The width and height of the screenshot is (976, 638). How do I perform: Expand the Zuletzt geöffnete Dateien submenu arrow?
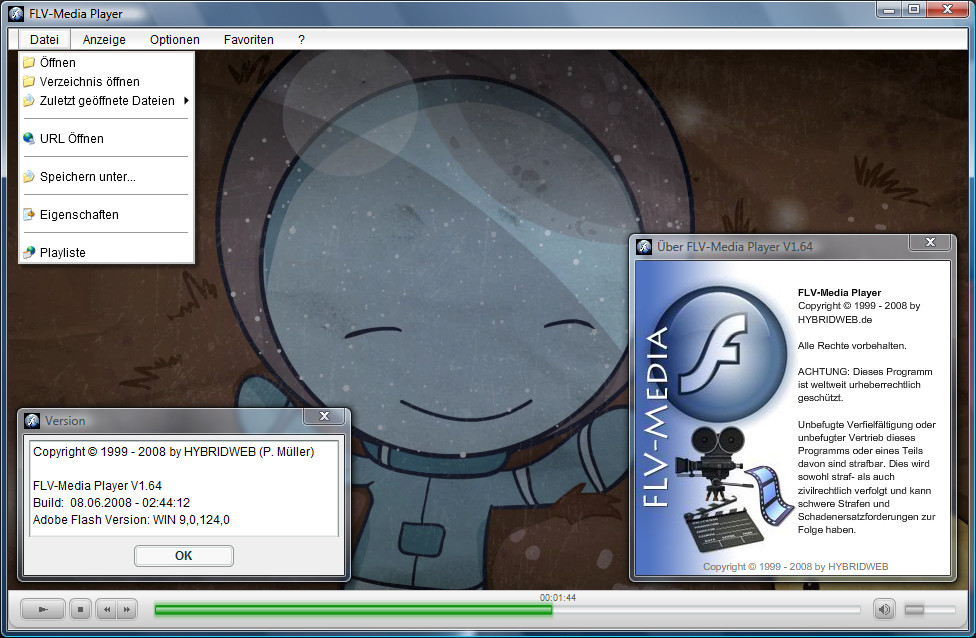[x=186, y=101]
